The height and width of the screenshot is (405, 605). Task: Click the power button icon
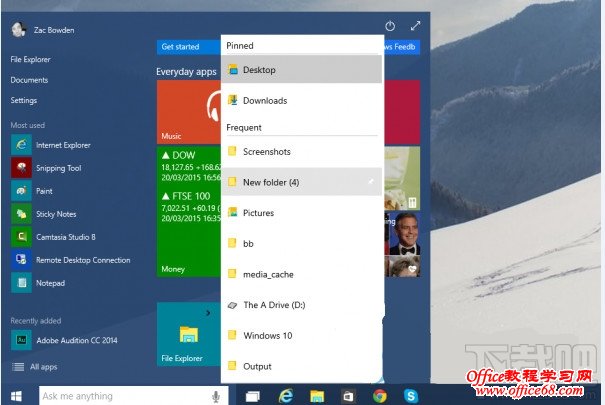[x=390, y=26]
